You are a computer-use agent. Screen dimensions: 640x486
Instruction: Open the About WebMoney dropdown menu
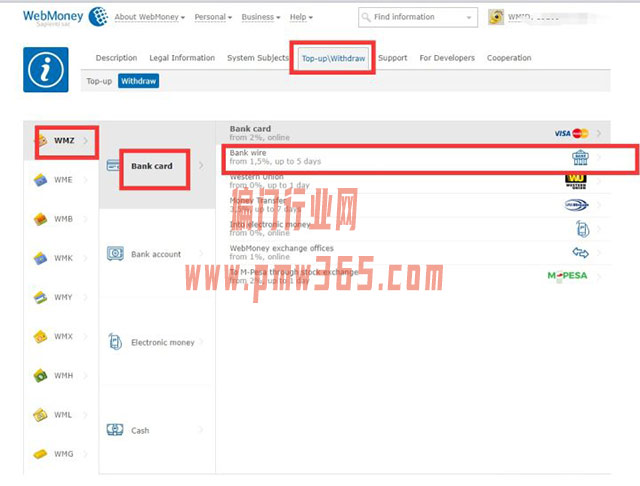point(150,17)
